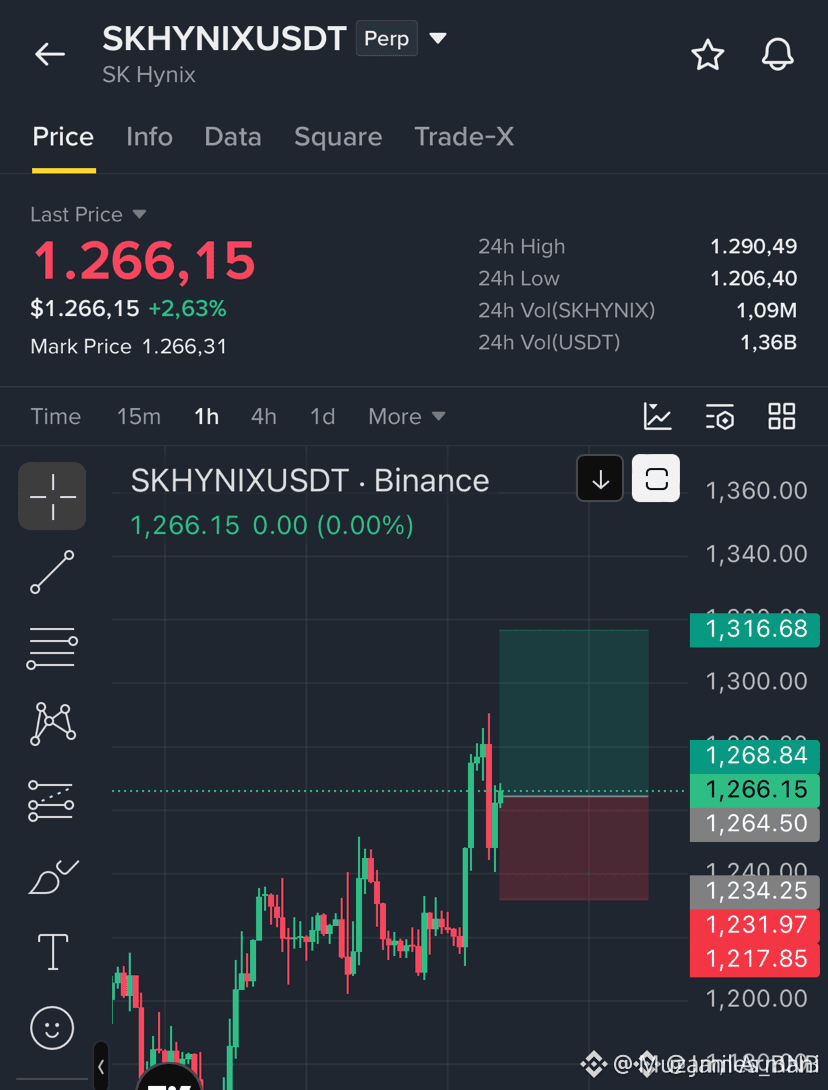Open the four-square grid layout icon
This screenshot has width=828, height=1090.
click(x=781, y=416)
